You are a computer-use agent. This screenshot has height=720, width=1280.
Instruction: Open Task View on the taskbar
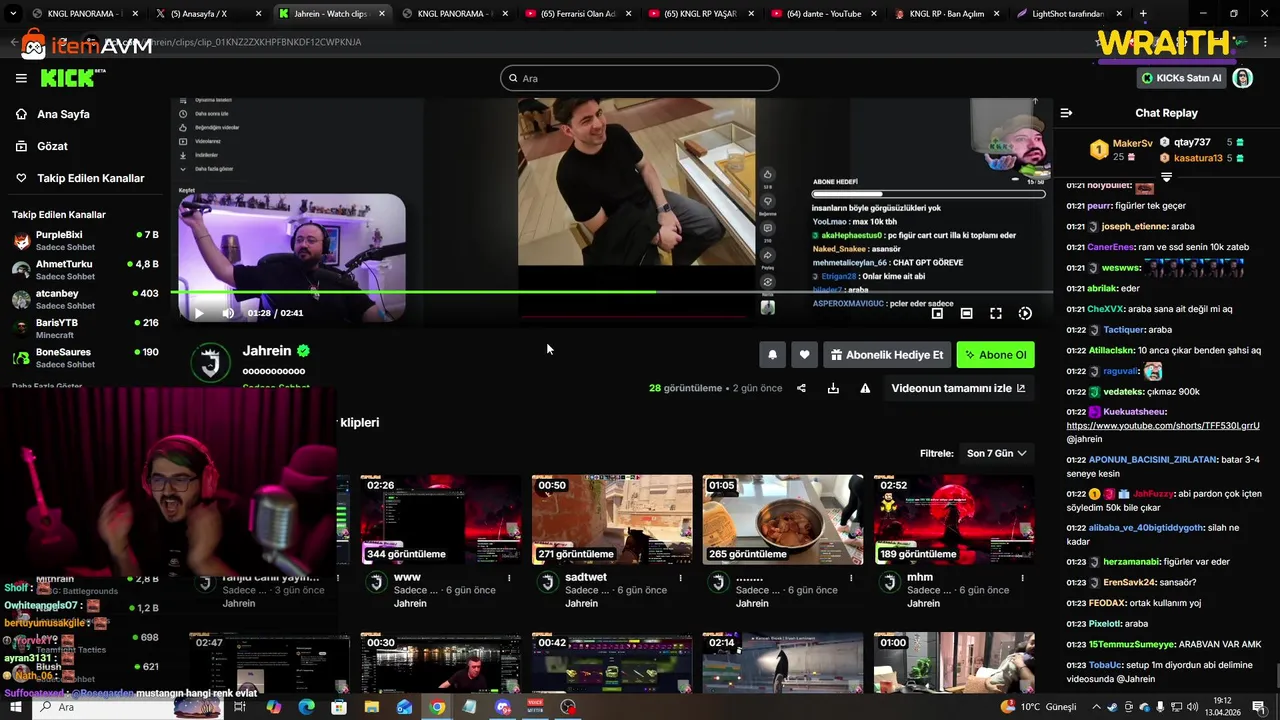click(240, 707)
